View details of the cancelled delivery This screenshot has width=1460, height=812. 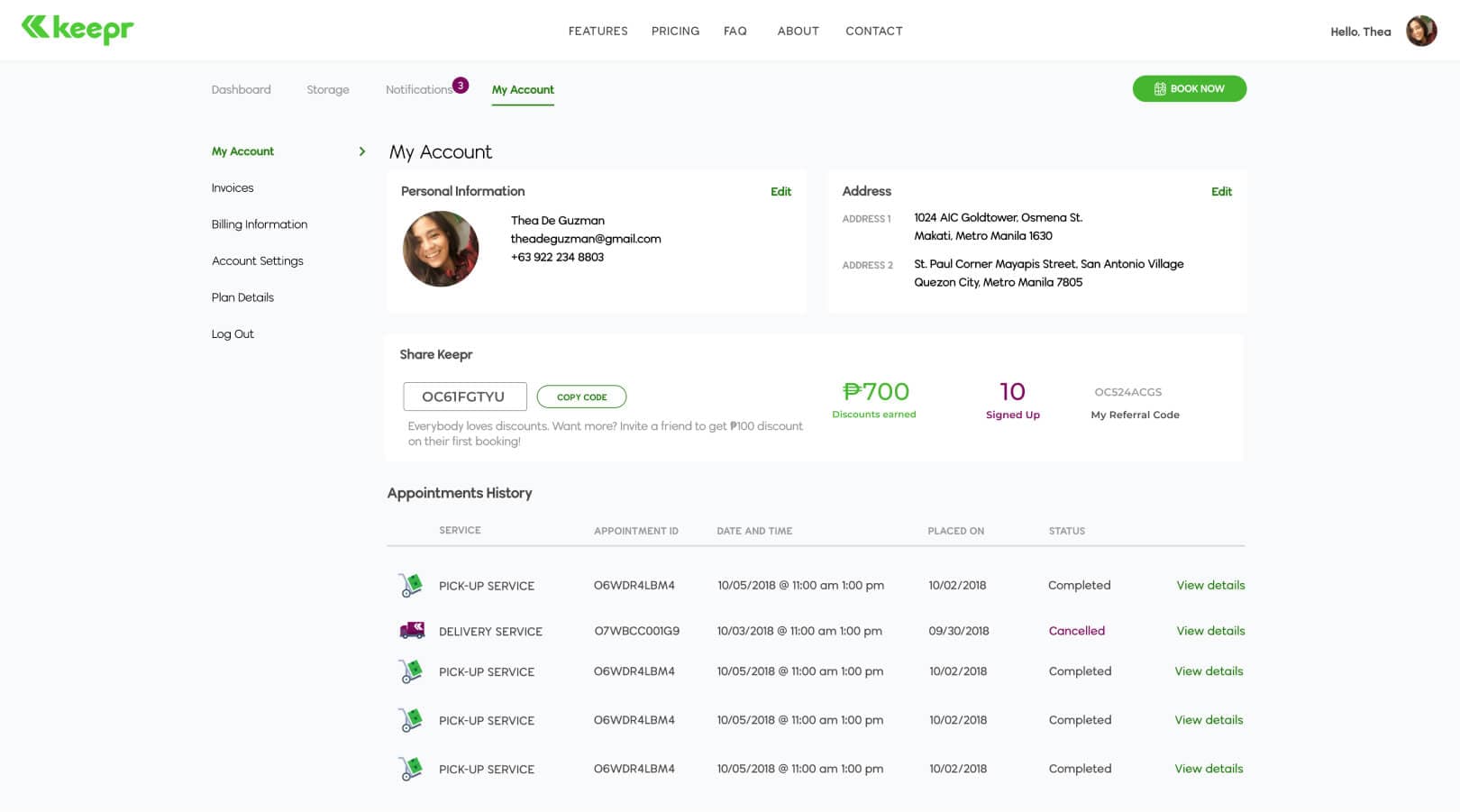click(1210, 631)
